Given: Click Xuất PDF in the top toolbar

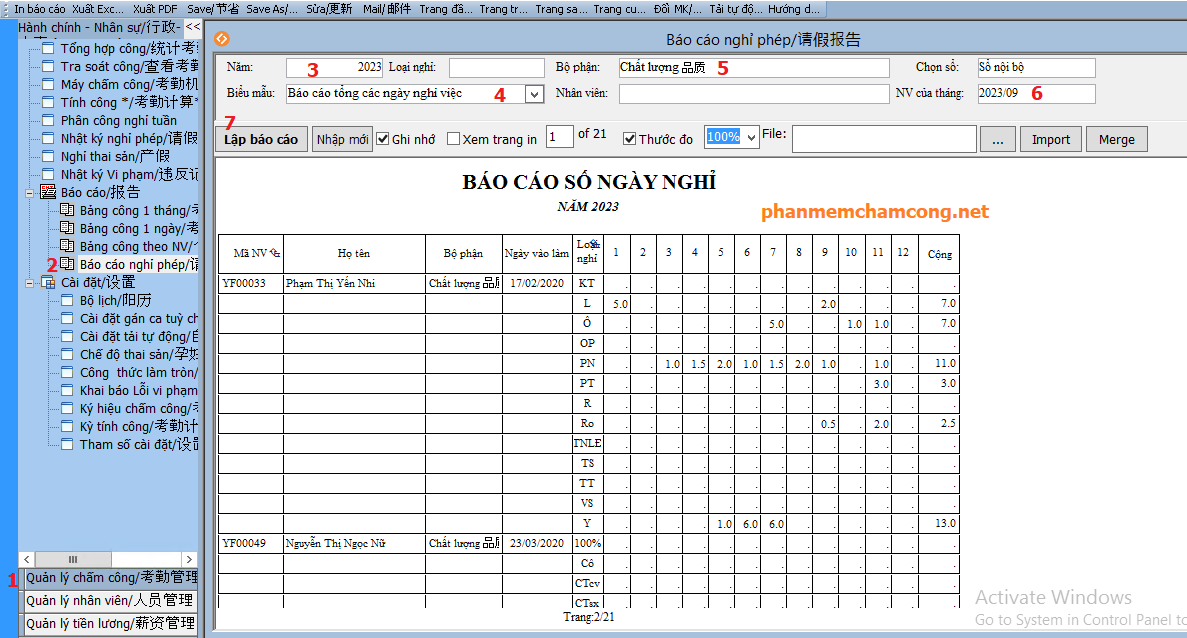Looking at the screenshot, I should [154, 9].
